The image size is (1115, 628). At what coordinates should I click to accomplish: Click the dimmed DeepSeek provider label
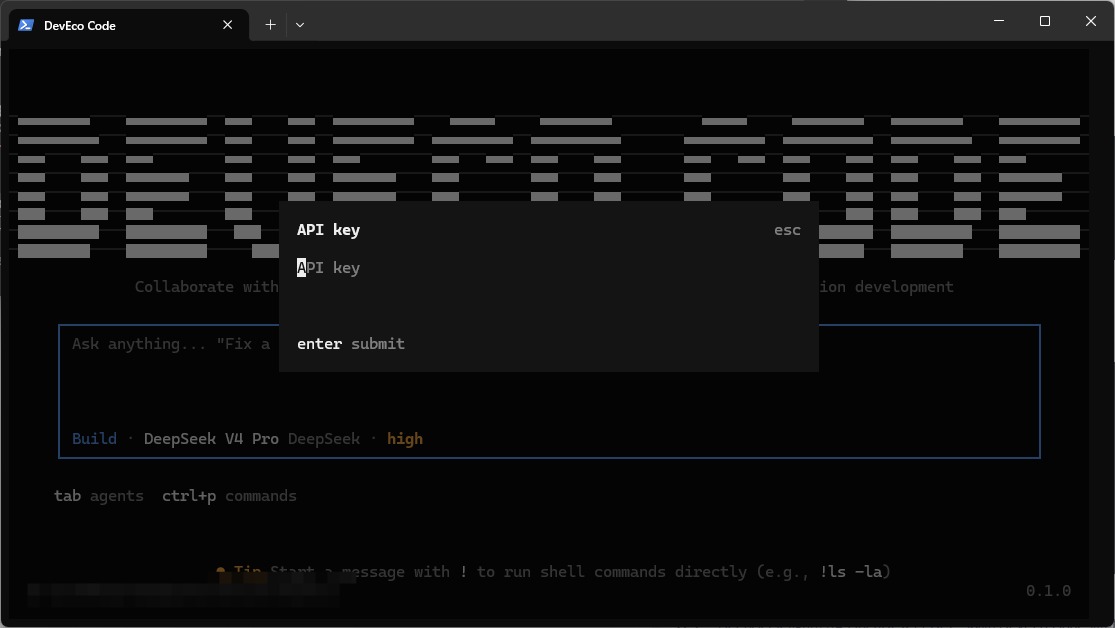[324, 439]
